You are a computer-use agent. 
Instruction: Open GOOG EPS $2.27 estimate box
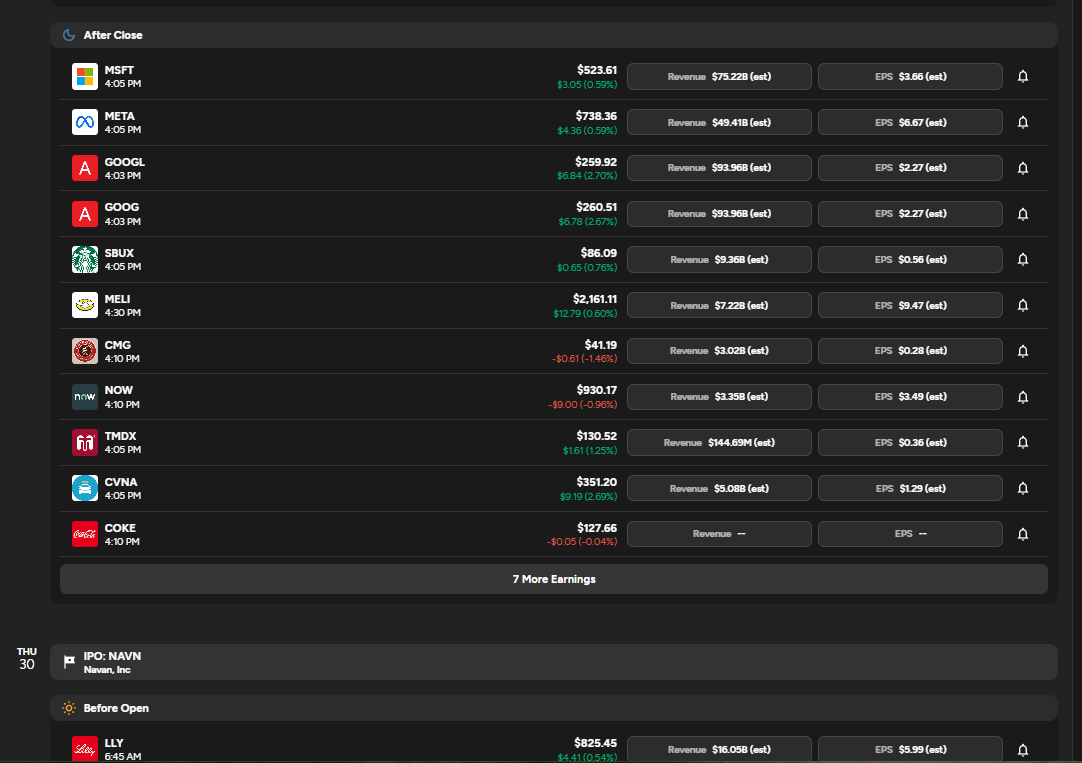click(x=910, y=214)
